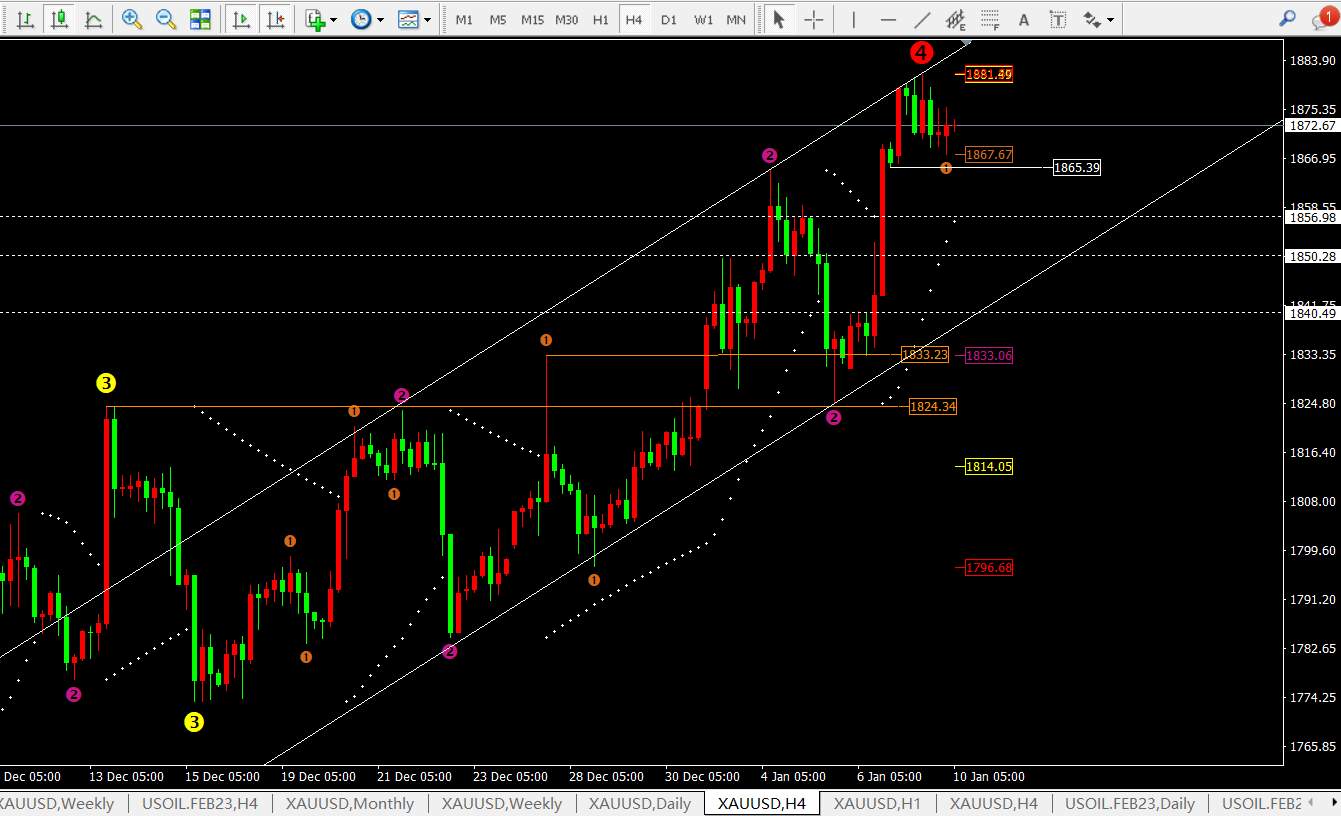
Task: Click the 1850.28 level on price axis
Action: point(1313,257)
